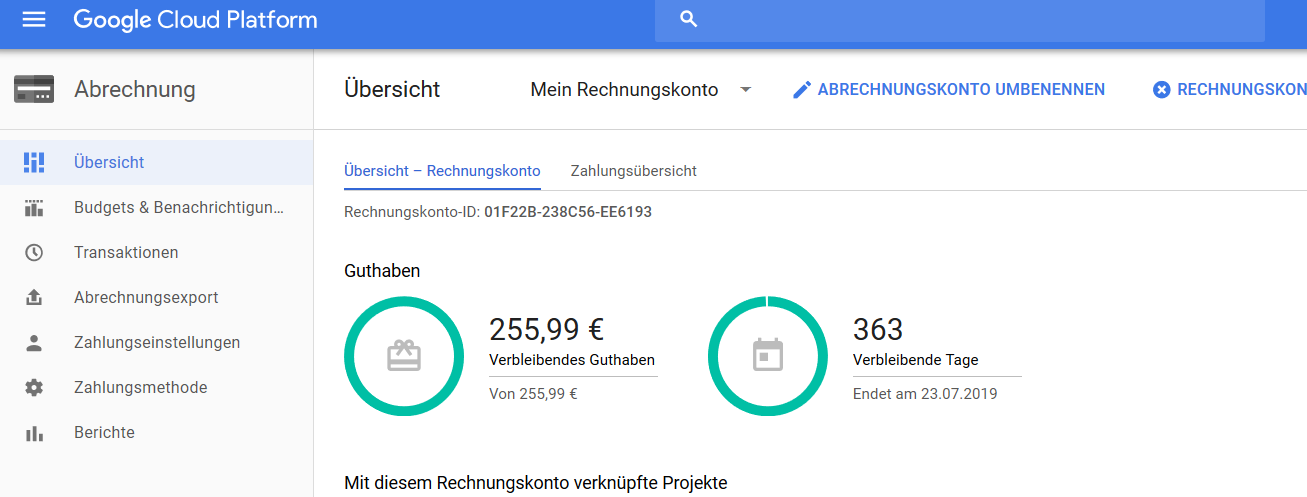This screenshot has height=497, width=1307.
Task: Open the hamburger navigation menu
Action: pos(34,20)
